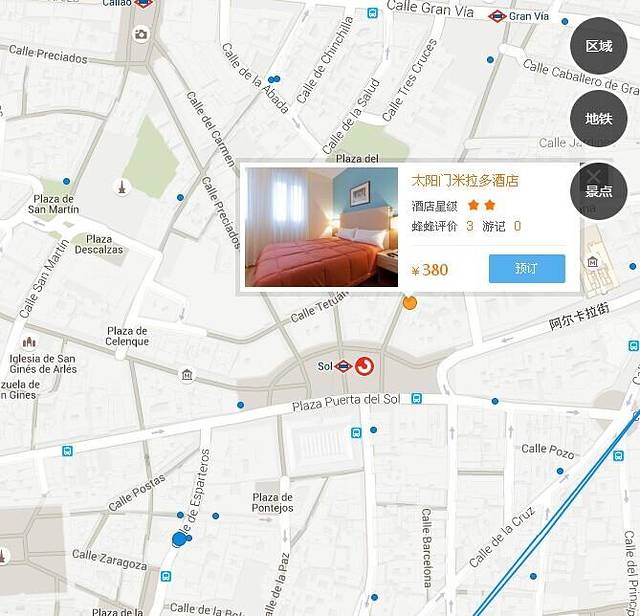
Task: Click the orange hotel location marker
Action: (409, 302)
